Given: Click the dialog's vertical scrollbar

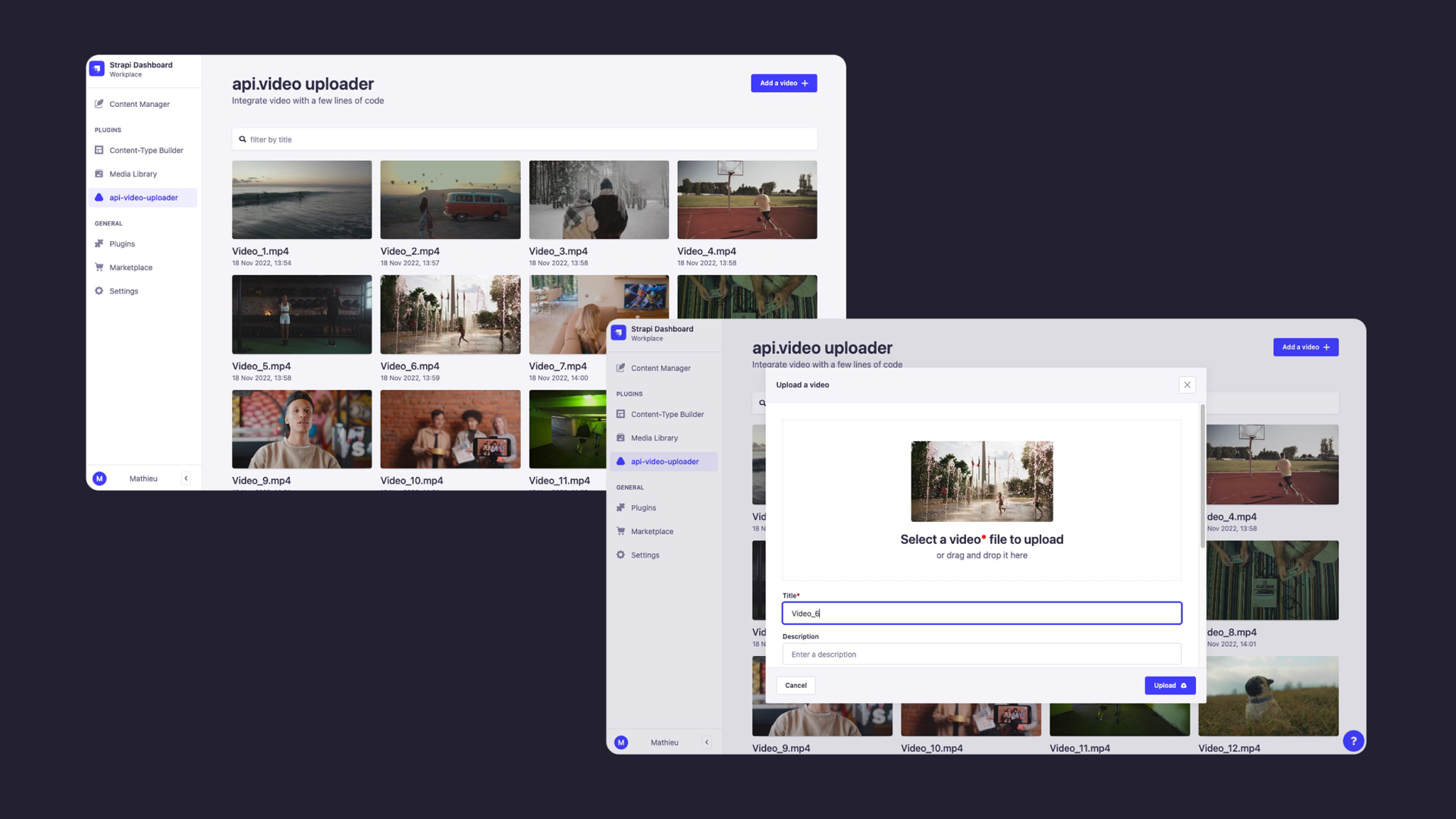Looking at the screenshot, I should (x=1202, y=478).
